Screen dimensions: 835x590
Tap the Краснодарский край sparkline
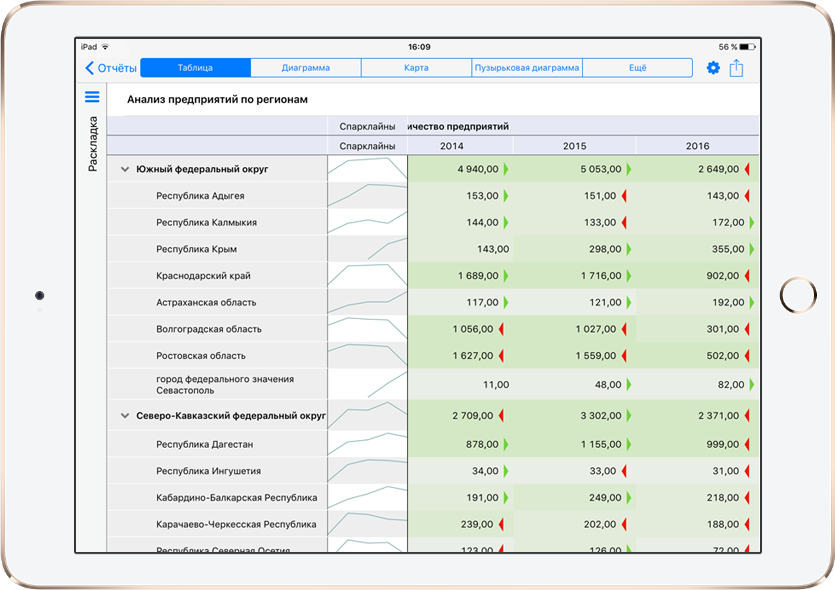367,275
